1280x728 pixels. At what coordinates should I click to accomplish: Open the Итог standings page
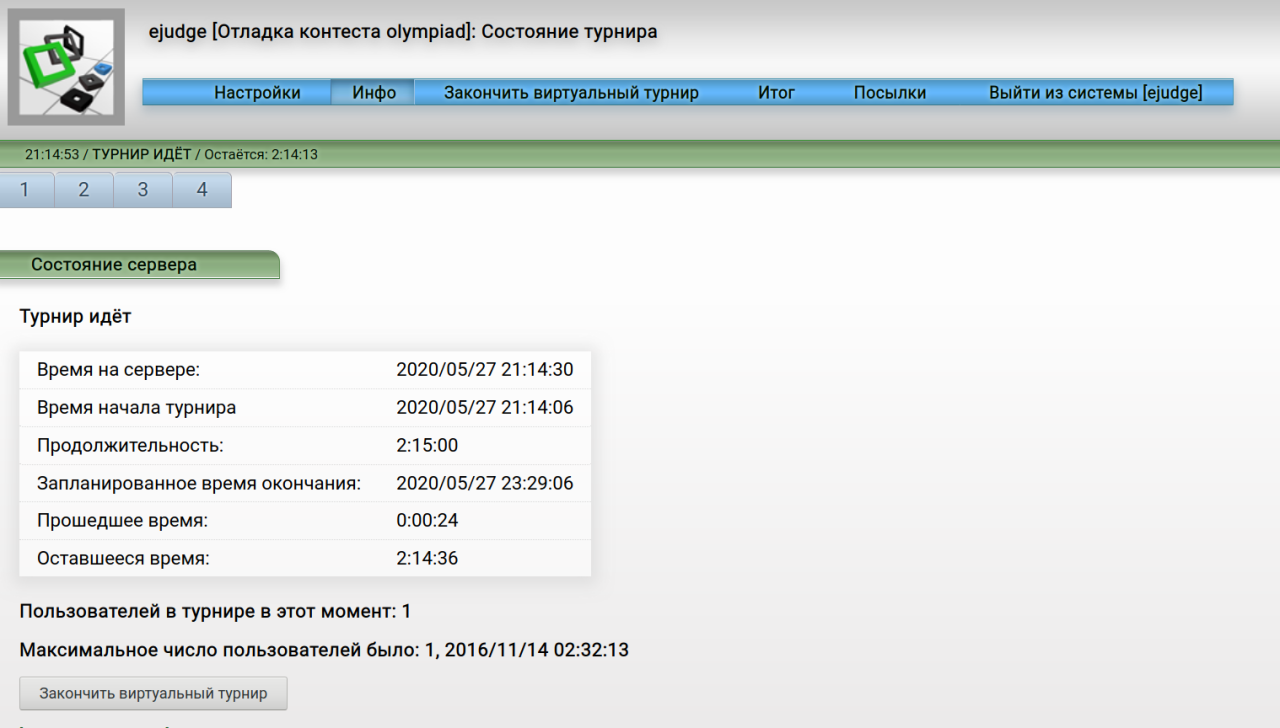coord(777,92)
